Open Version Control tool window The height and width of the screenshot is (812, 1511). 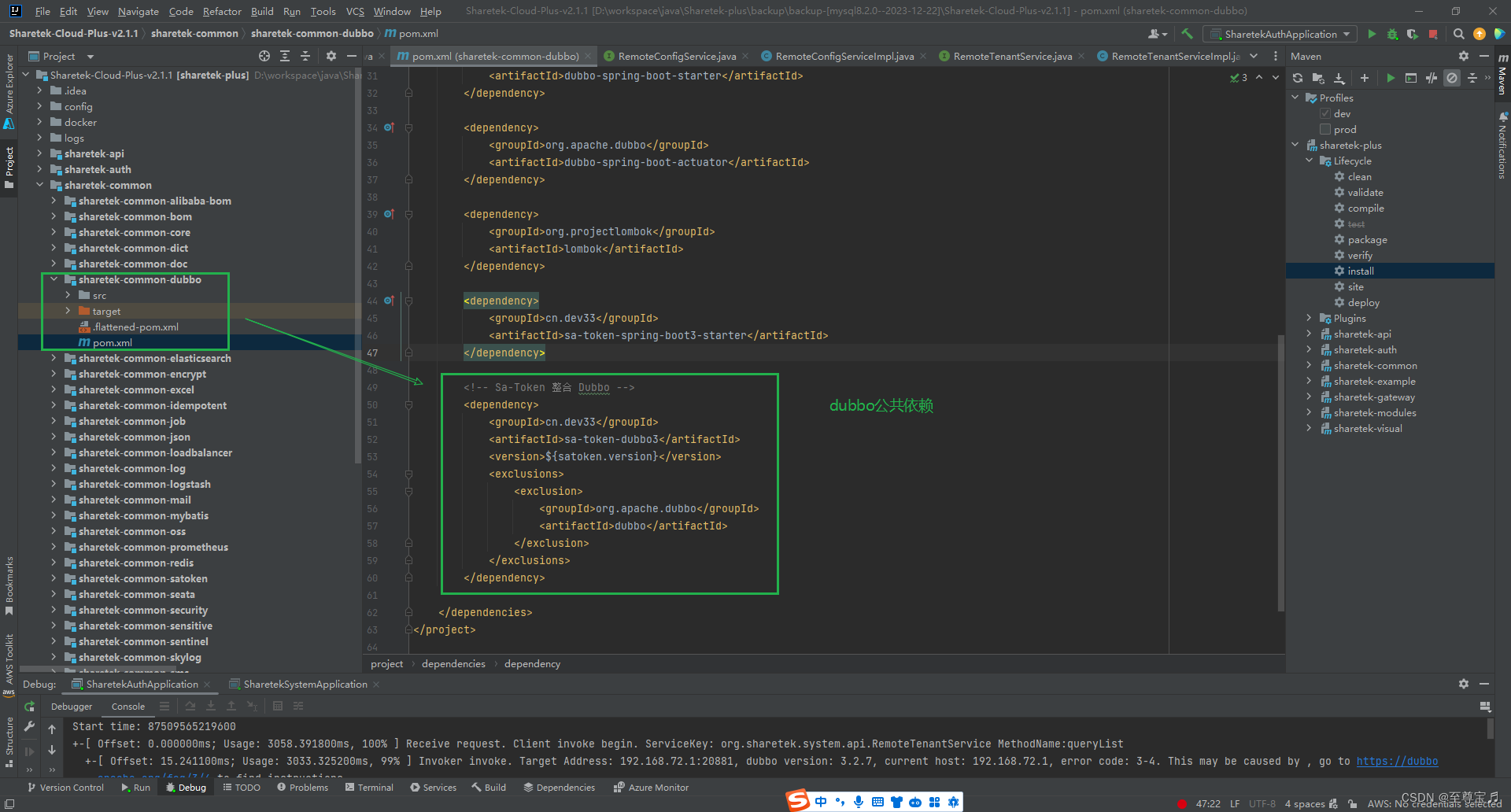click(65, 788)
